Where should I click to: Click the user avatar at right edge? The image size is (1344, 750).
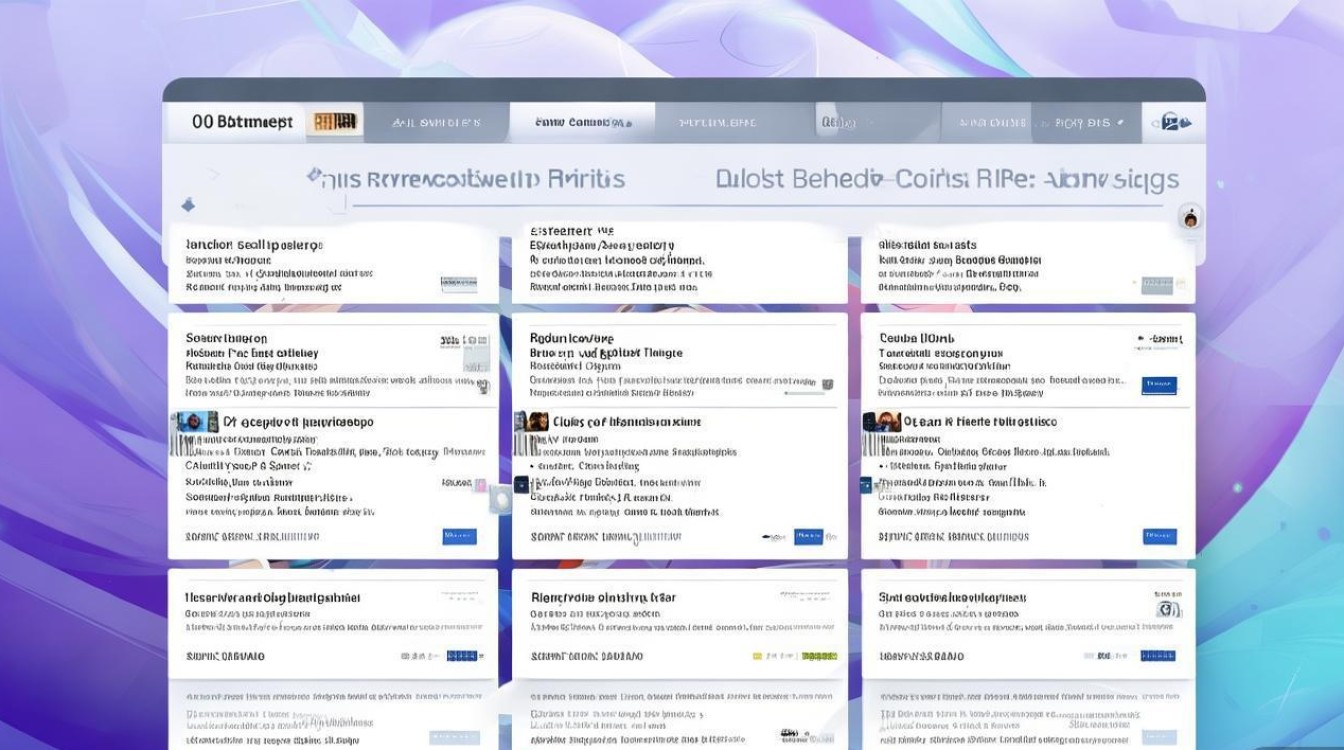pyautogui.click(x=1190, y=218)
